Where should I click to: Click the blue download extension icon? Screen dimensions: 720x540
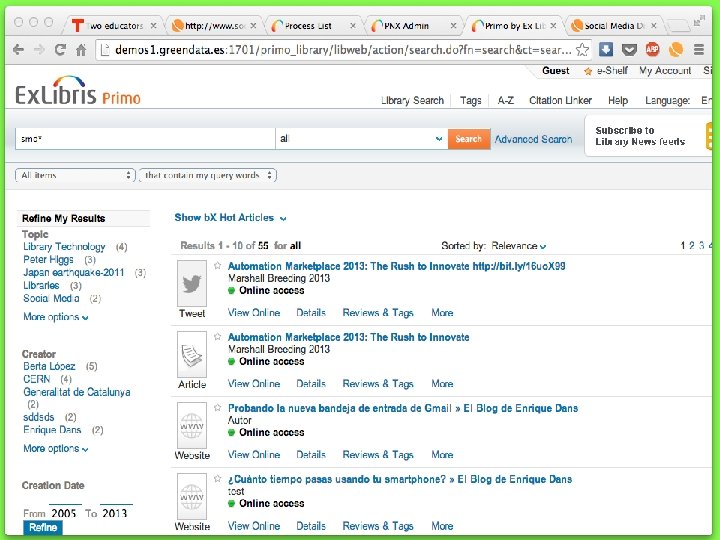(606, 49)
